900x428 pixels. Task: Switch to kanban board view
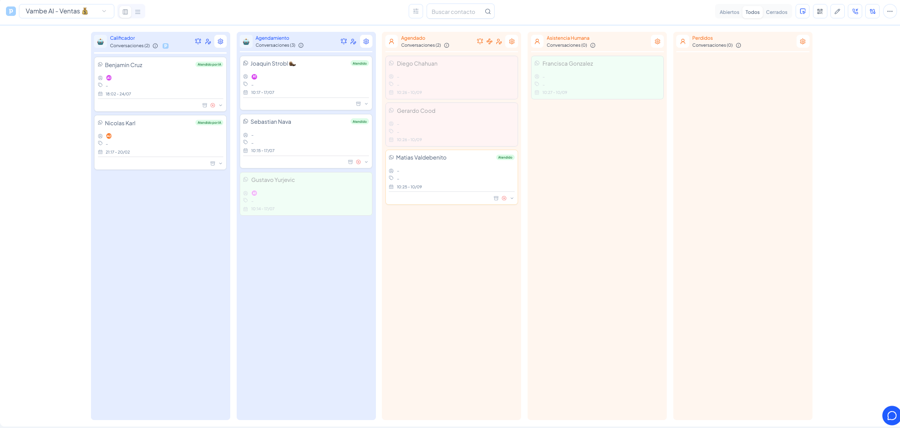(125, 12)
